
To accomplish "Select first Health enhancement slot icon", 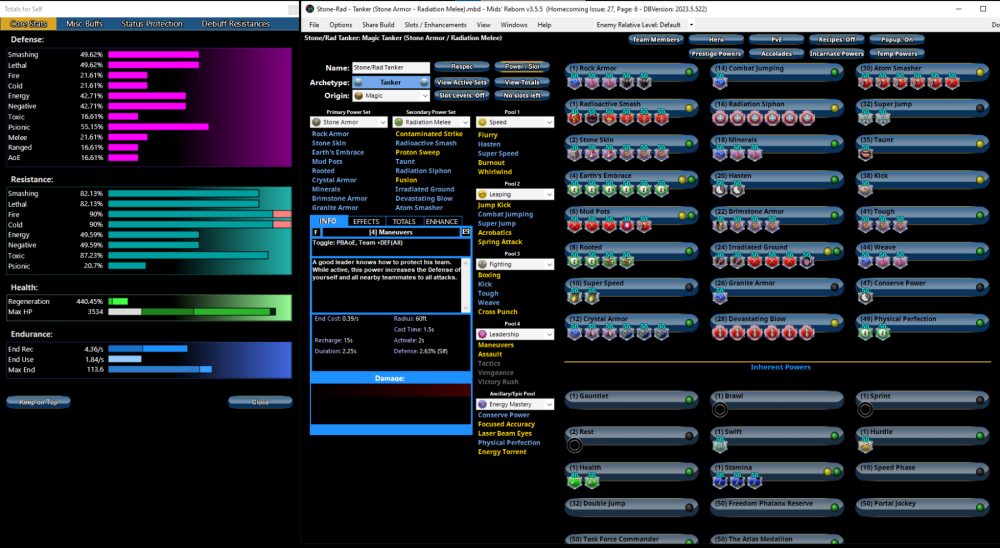I will [x=575, y=481].
